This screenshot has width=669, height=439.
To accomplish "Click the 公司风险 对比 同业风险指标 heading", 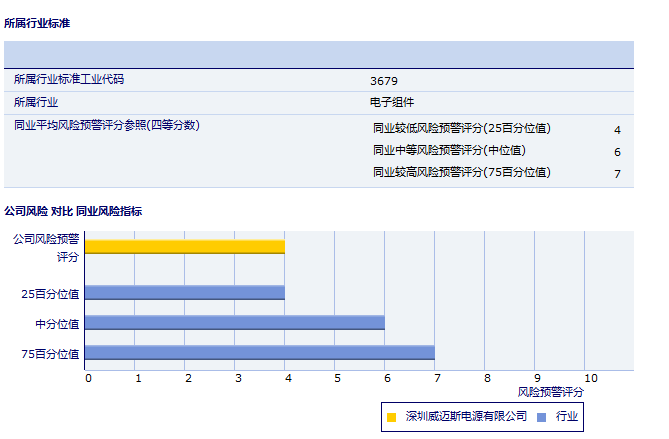I will click(x=73, y=211).
